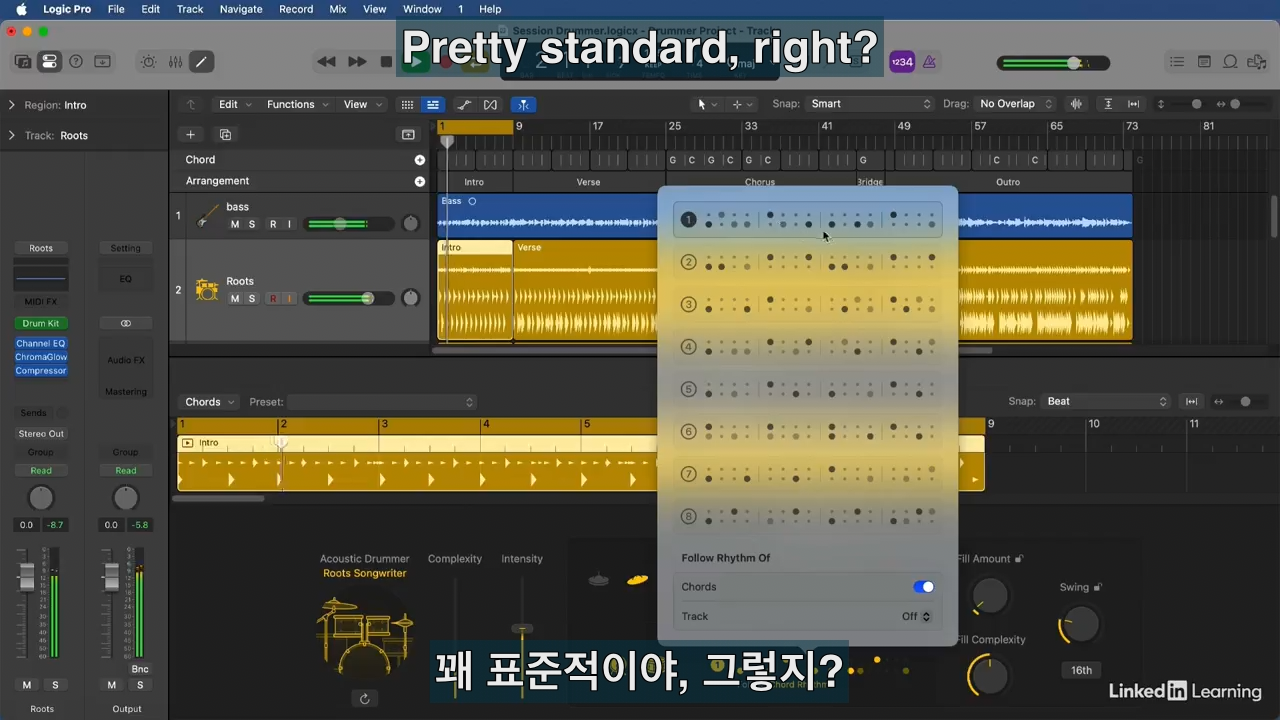Adjust the master volume slider
The image size is (1280, 720).
pos(1053,63)
